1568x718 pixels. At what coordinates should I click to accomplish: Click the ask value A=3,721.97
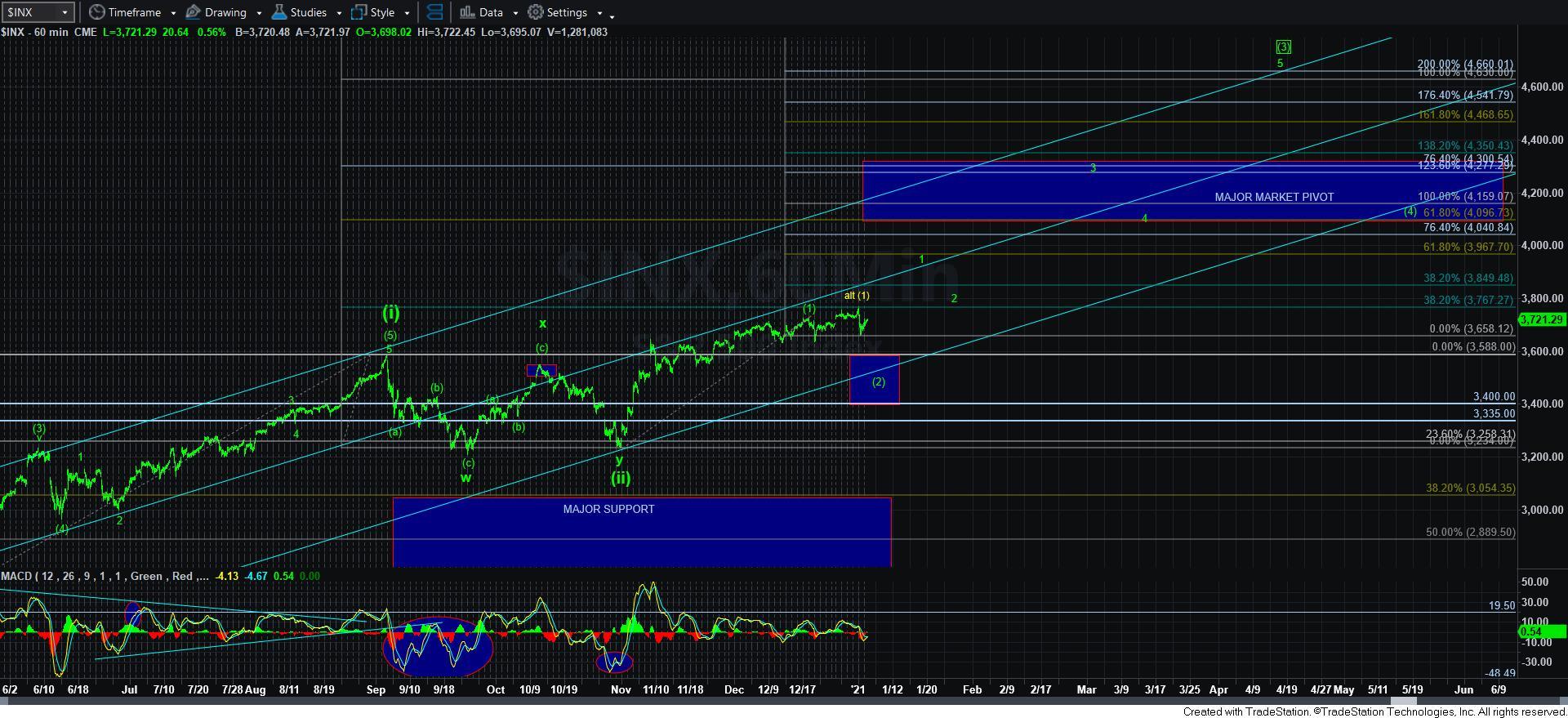point(323,32)
